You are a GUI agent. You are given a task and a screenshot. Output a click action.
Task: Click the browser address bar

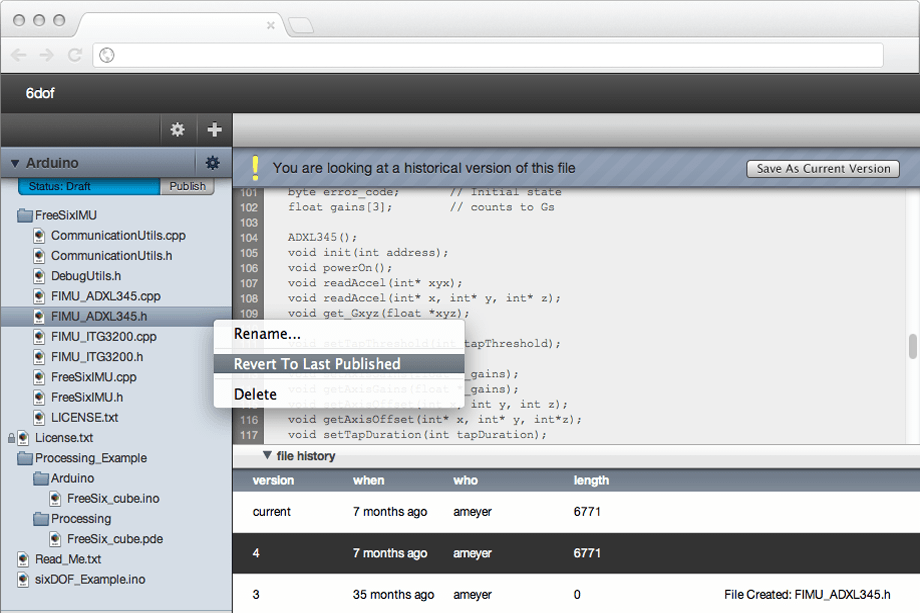[x=488, y=55]
